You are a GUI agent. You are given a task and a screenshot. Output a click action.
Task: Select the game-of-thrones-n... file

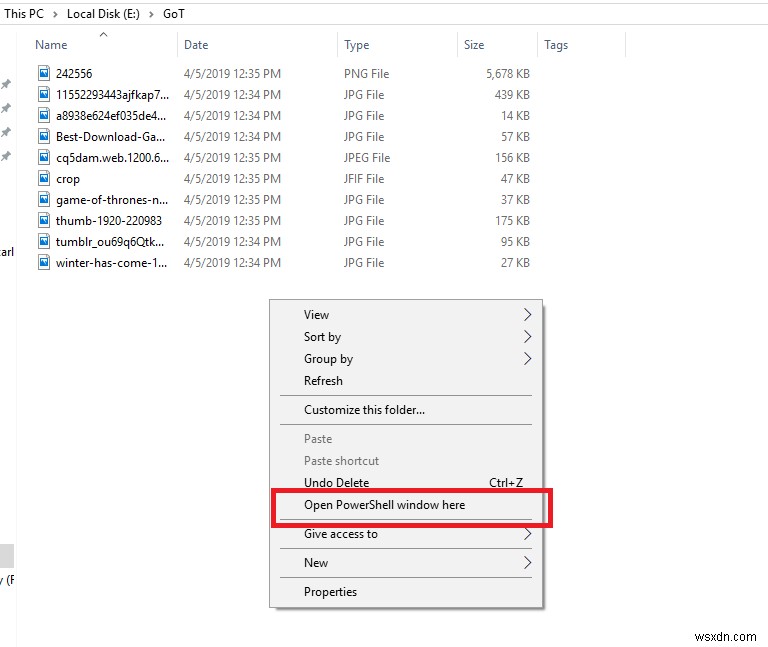pos(112,200)
